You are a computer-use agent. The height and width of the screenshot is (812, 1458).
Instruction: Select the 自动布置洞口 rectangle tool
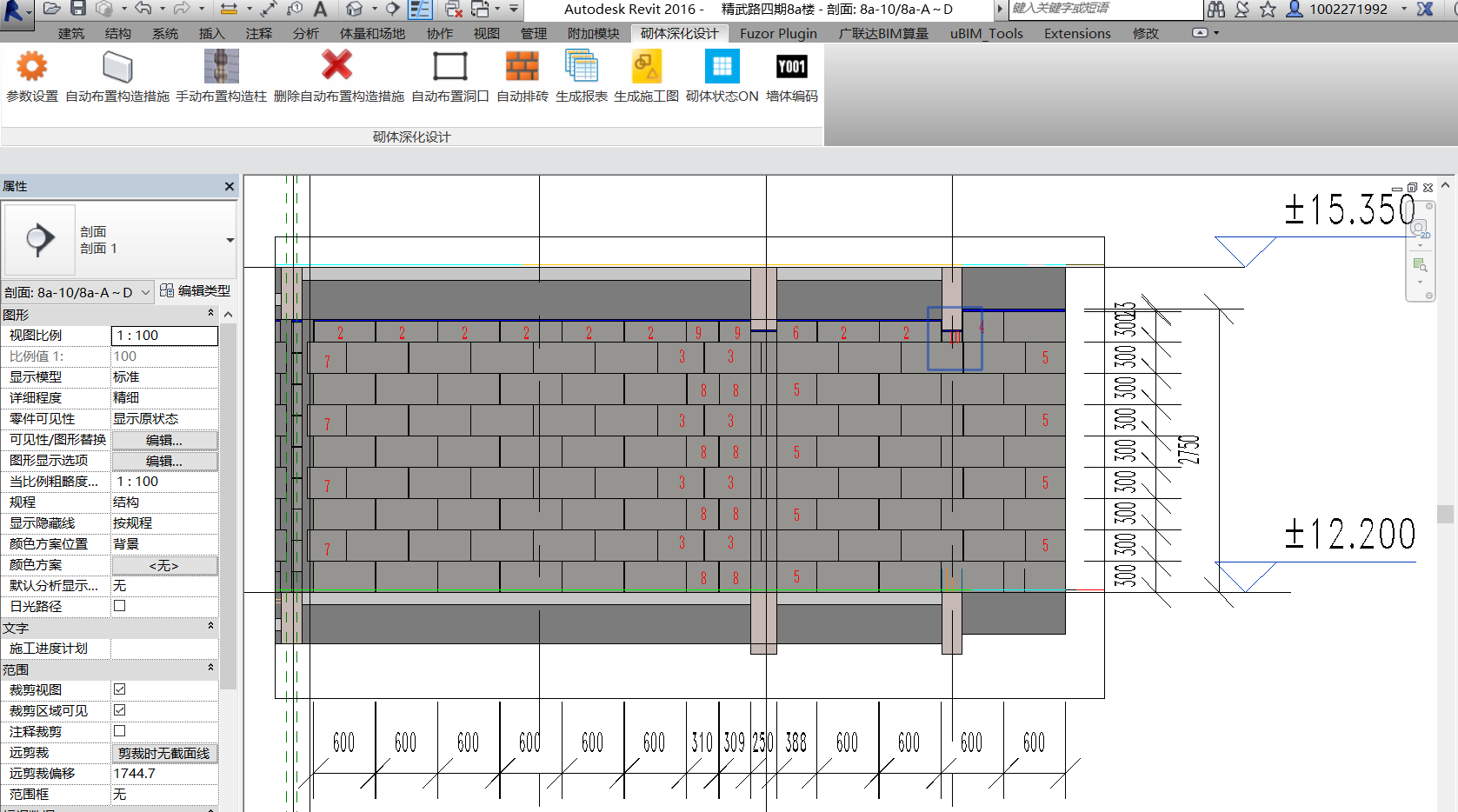(x=450, y=67)
